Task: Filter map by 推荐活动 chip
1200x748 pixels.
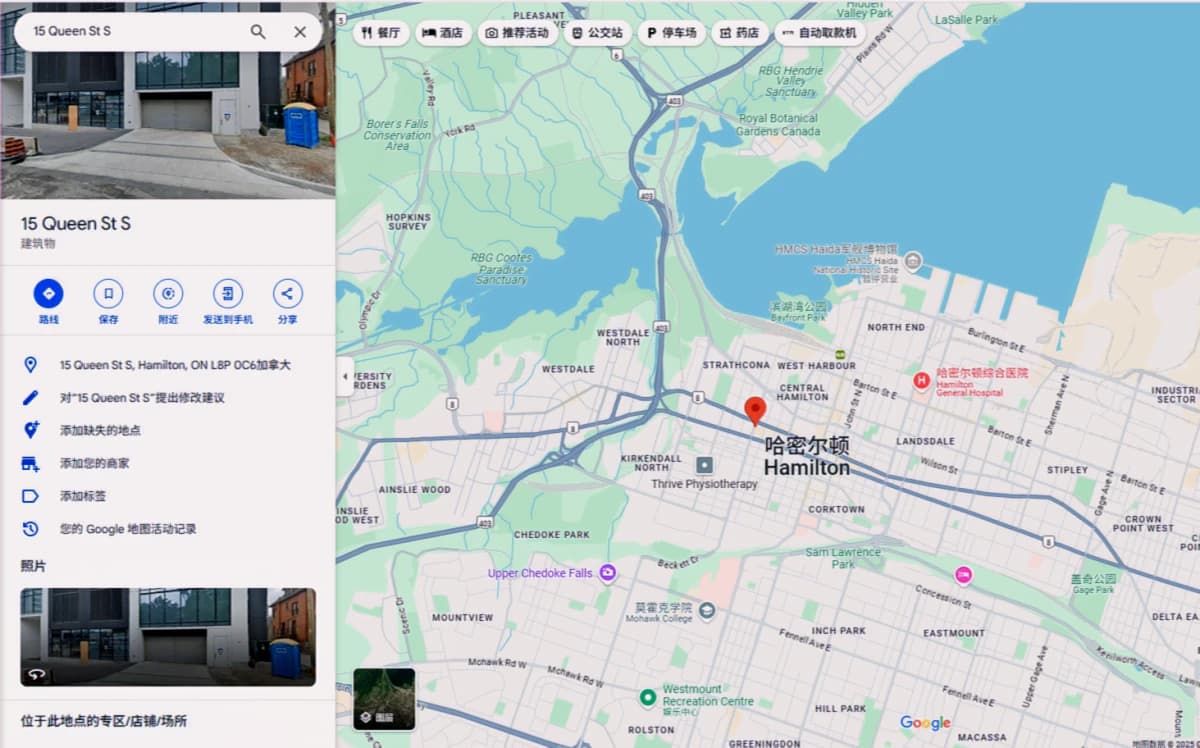Action: click(x=517, y=33)
